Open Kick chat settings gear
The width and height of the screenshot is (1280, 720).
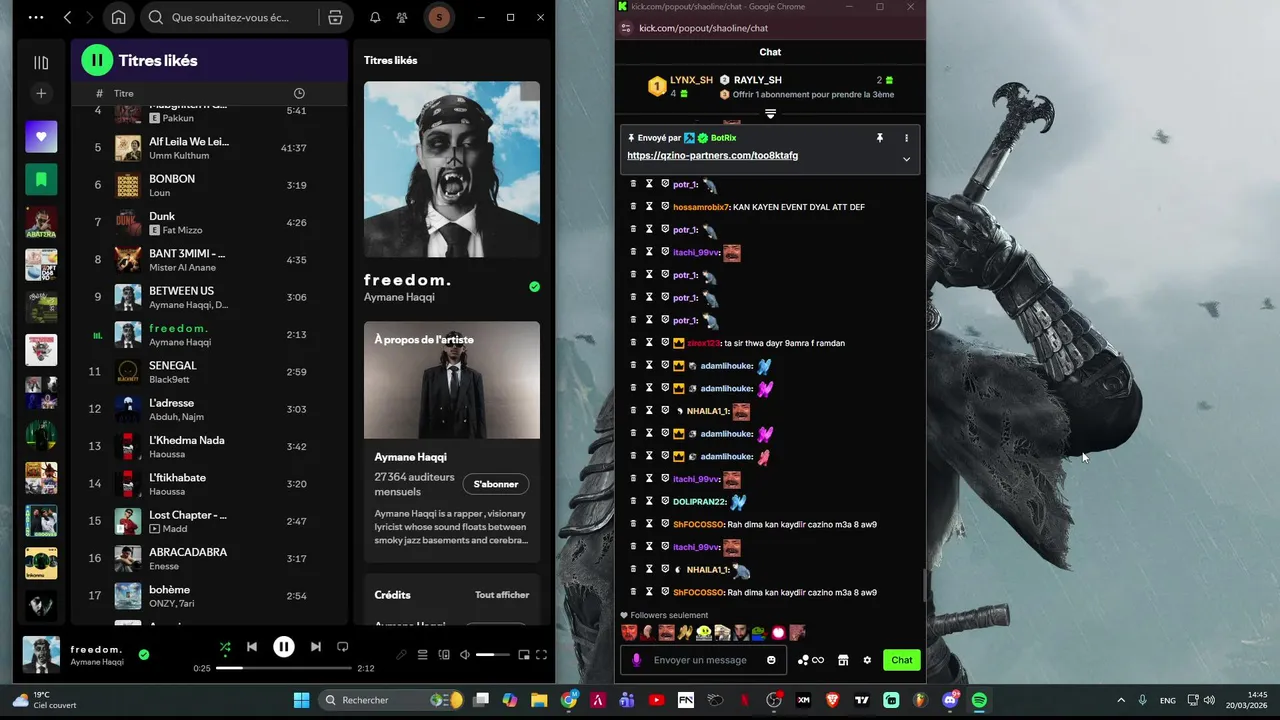pos(867,660)
